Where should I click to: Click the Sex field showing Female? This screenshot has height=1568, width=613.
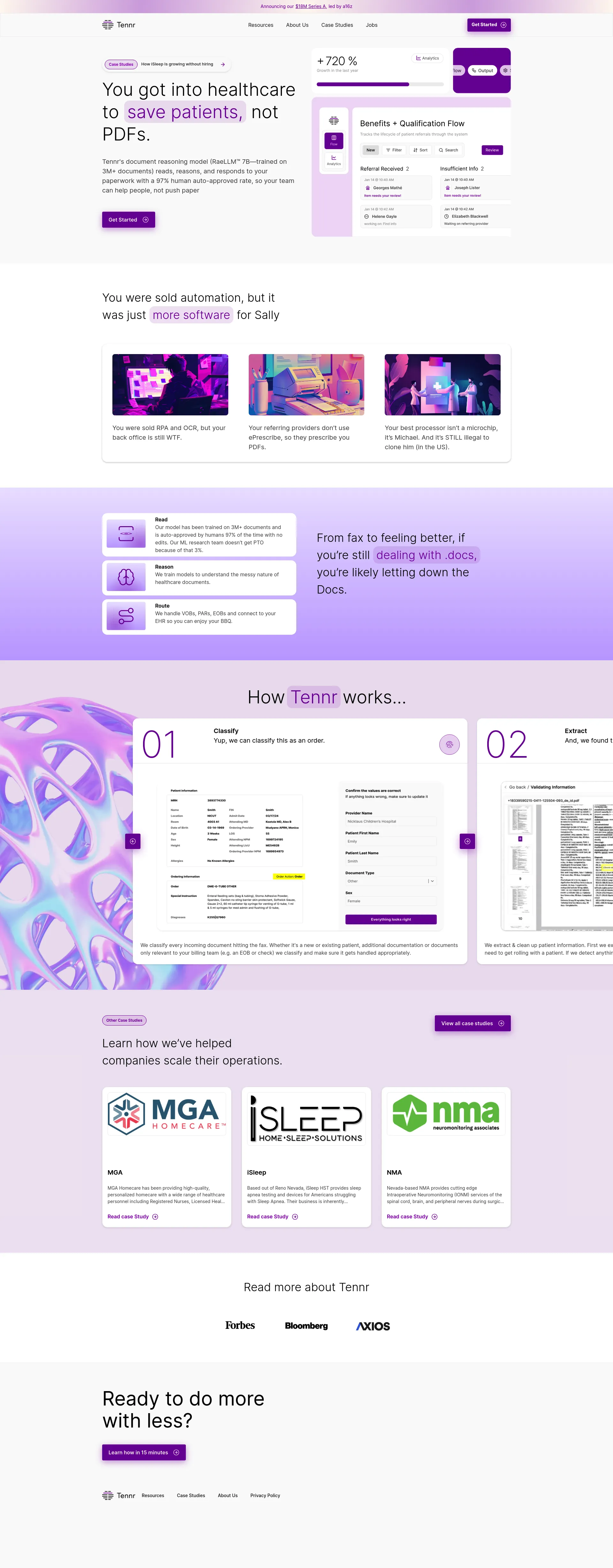[x=391, y=901]
